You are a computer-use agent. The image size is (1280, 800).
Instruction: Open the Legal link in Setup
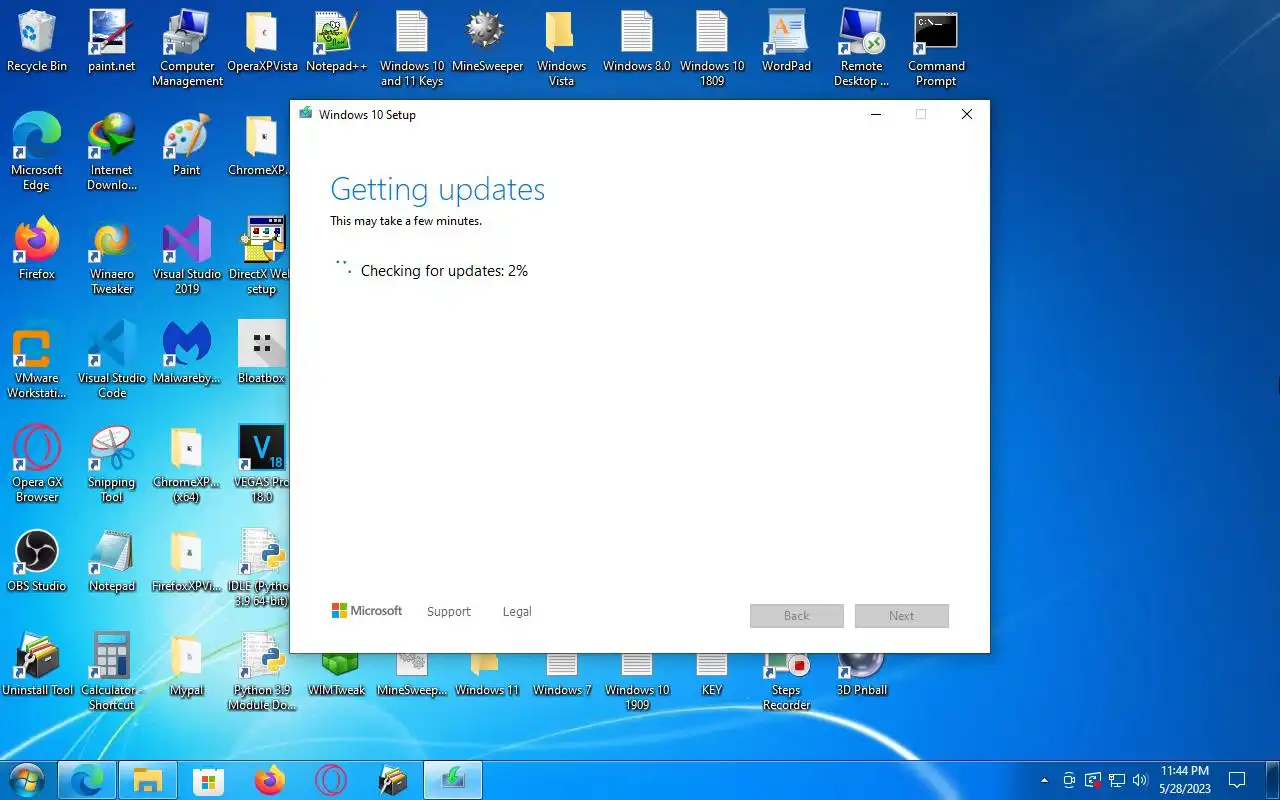(x=517, y=612)
